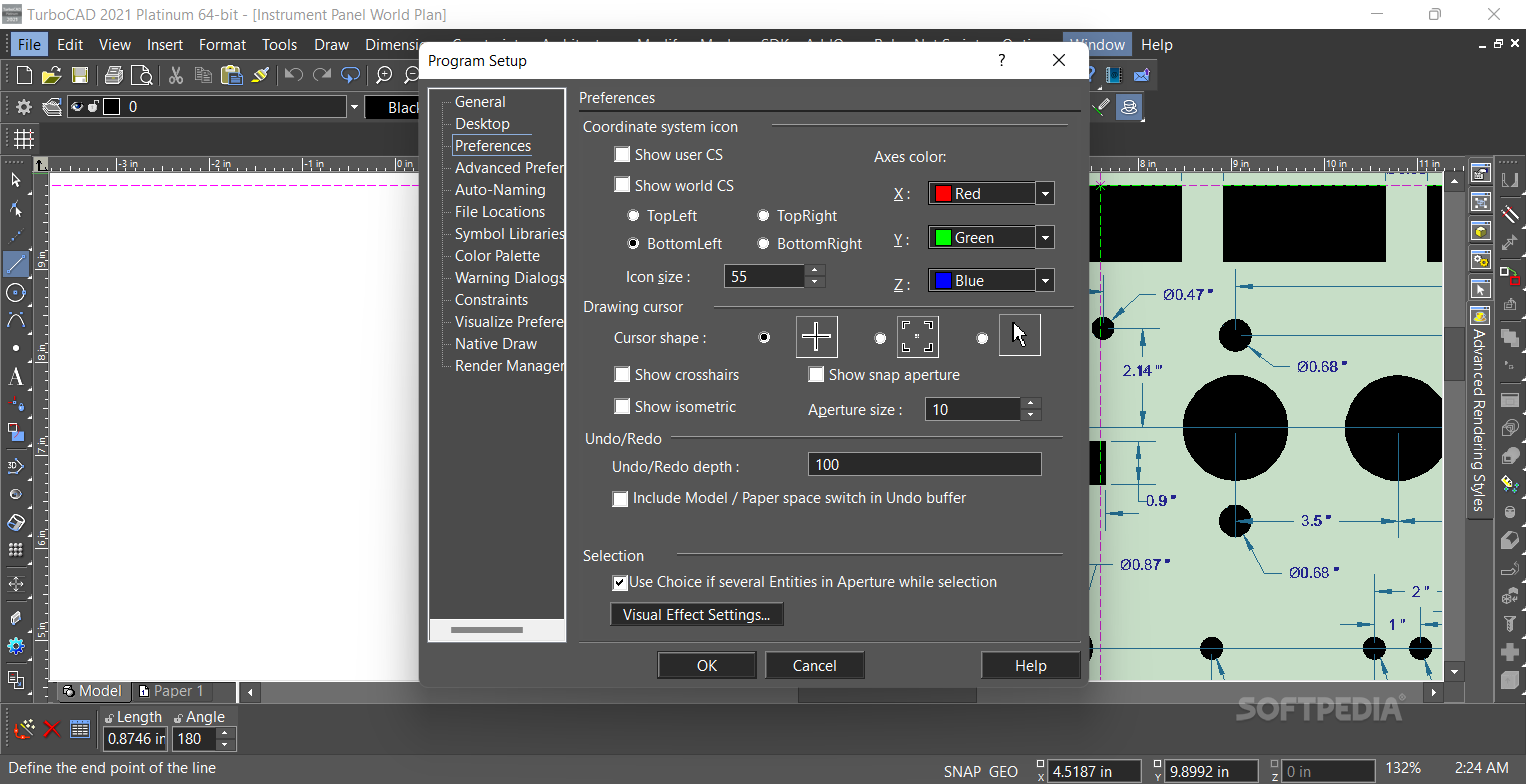Screen dimensions: 1526x784
Task: Turn on Show snap aperture checkbox
Action: pos(816,375)
